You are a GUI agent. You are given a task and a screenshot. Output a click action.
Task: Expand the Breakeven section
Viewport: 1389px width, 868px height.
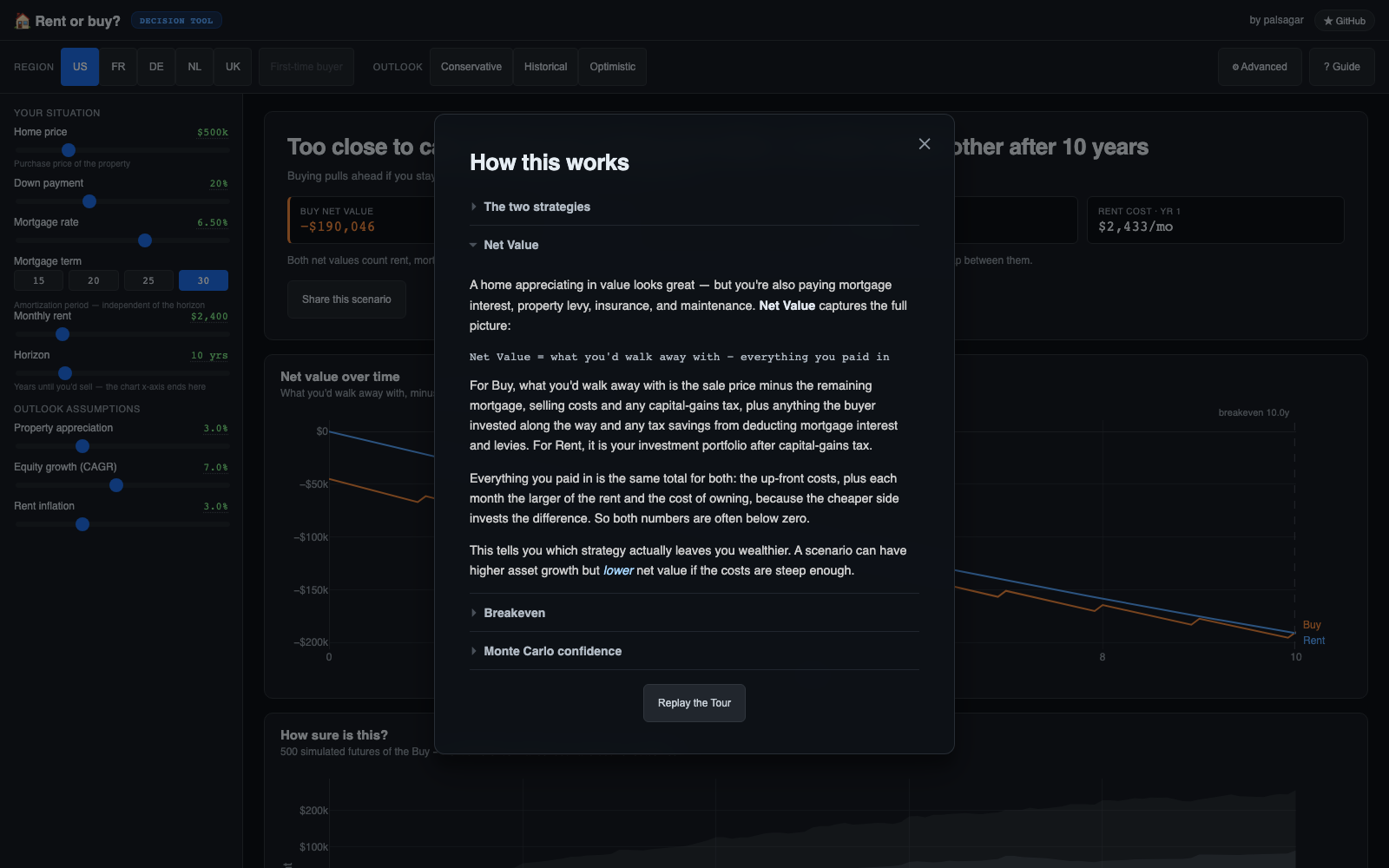[x=694, y=613]
